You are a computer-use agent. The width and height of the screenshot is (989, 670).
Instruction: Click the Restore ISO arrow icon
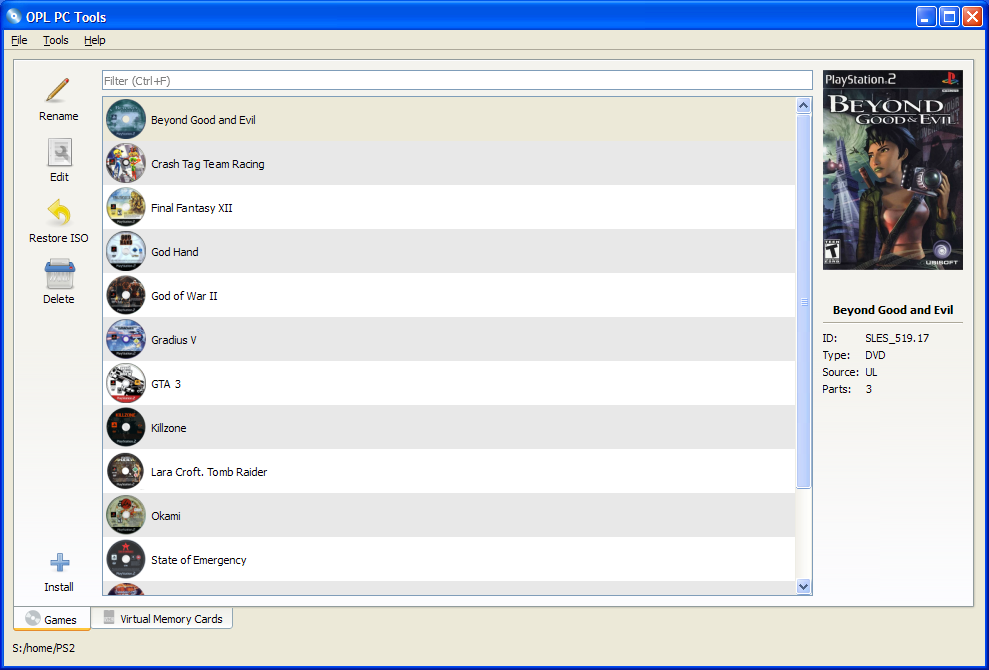(x=59, y=213)
